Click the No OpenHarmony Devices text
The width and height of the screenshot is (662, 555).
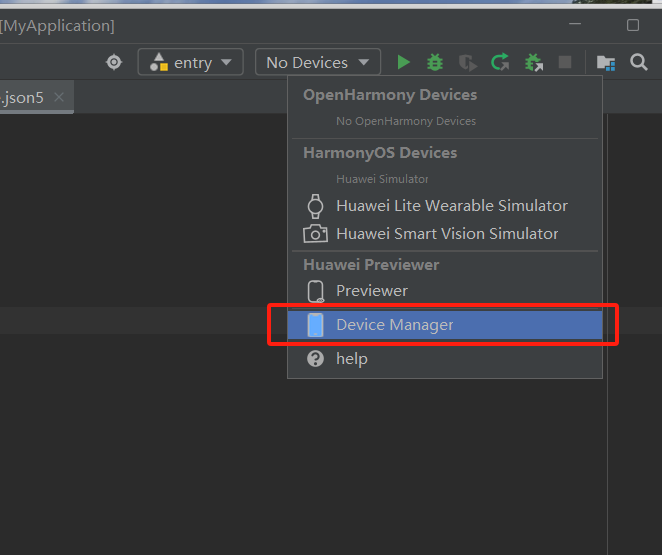[406, 121]
